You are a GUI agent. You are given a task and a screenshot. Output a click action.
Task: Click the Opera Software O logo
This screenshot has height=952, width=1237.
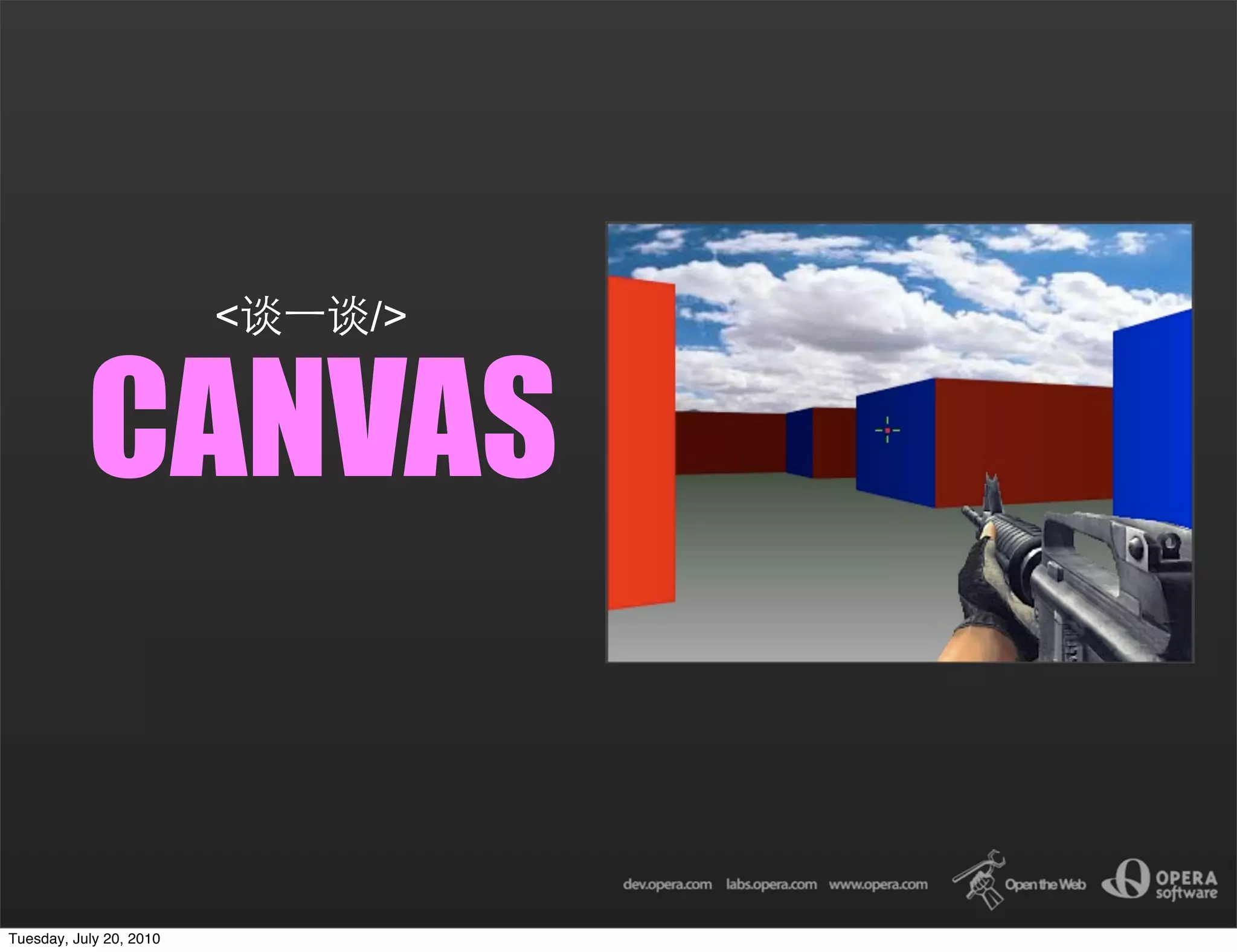1125,879
